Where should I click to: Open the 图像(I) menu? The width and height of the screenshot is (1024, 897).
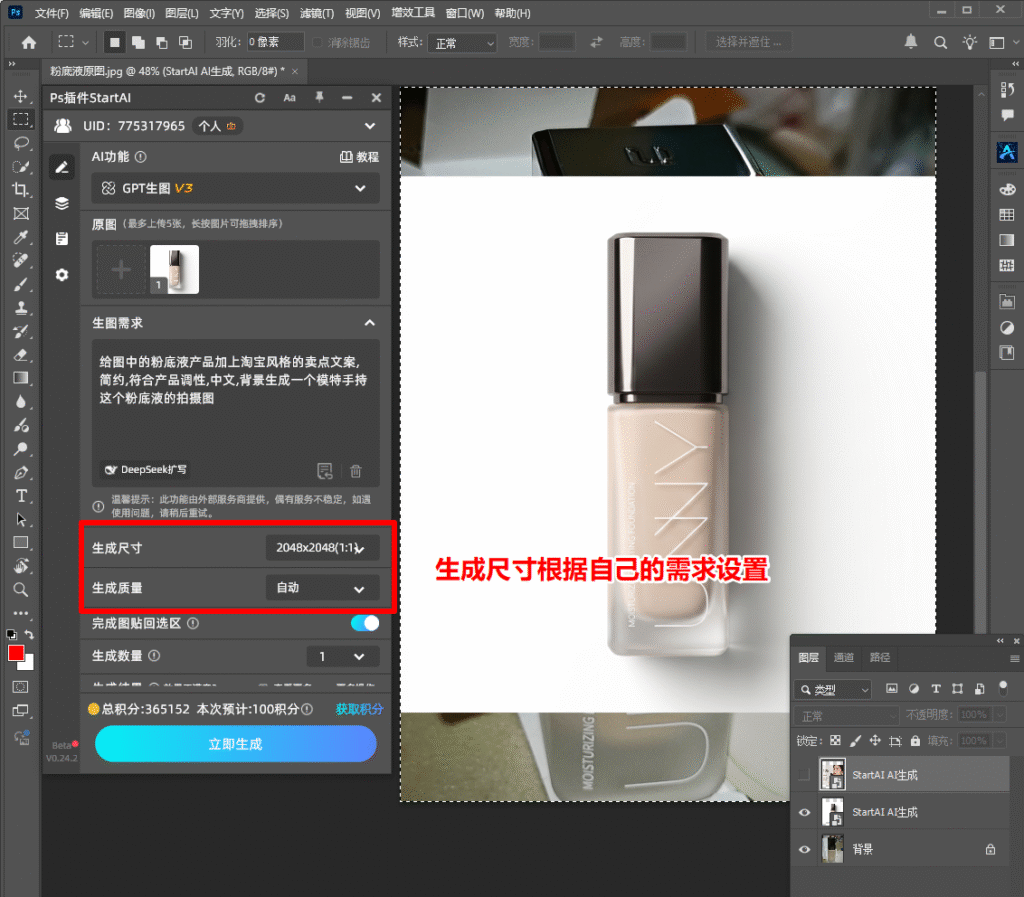pyautogui.click(x=139, y=13)
